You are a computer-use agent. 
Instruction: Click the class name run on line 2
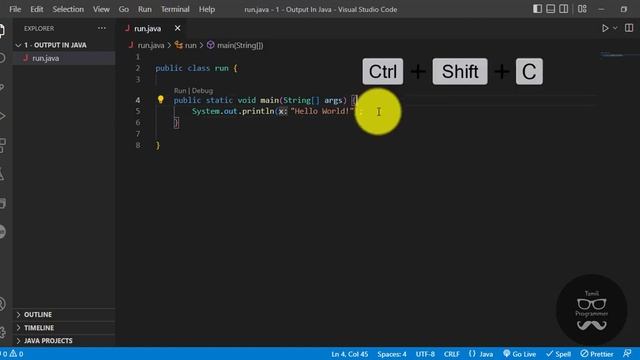click(222, 68)
